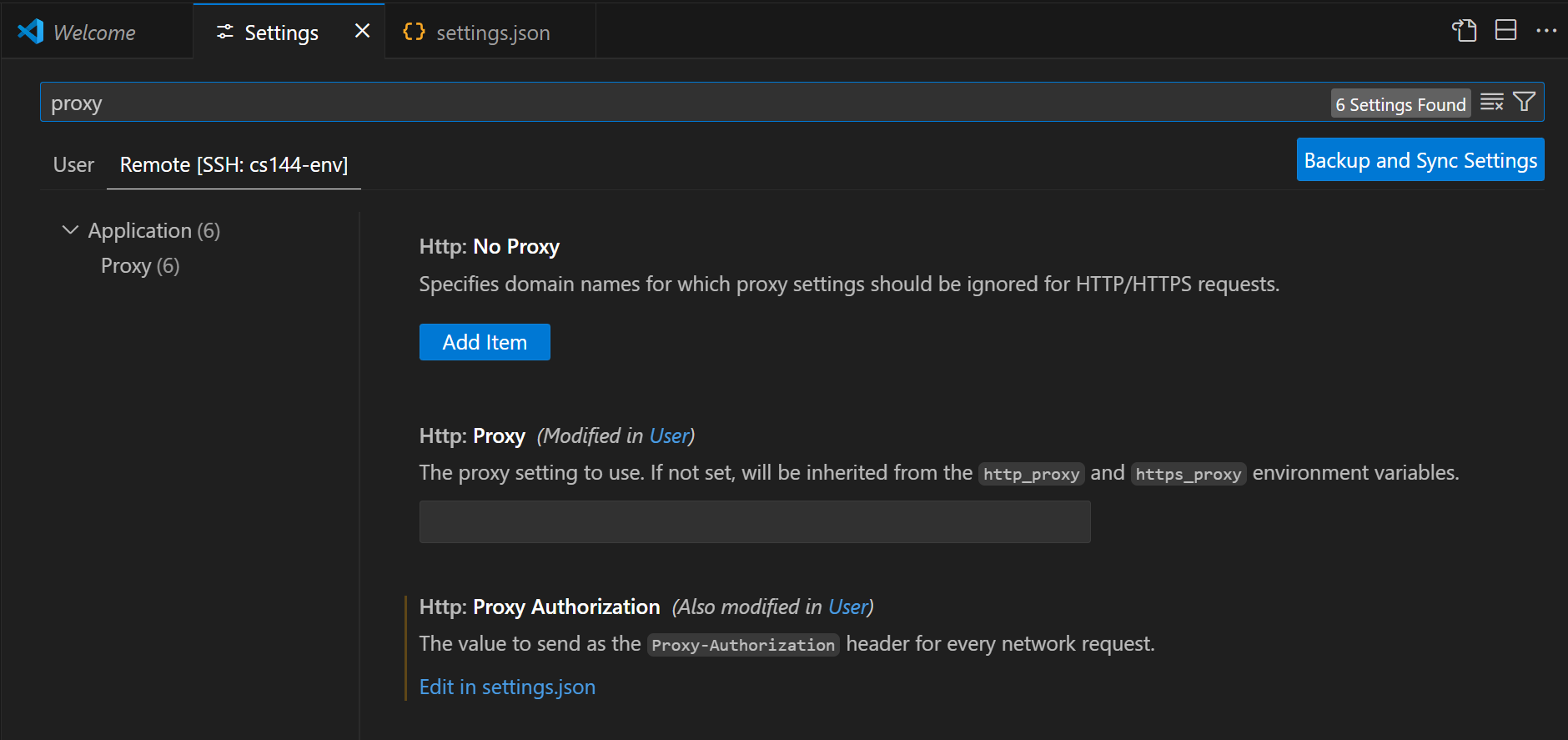
Task: Click the Split Editor icon
Action: coord(1505,31)
